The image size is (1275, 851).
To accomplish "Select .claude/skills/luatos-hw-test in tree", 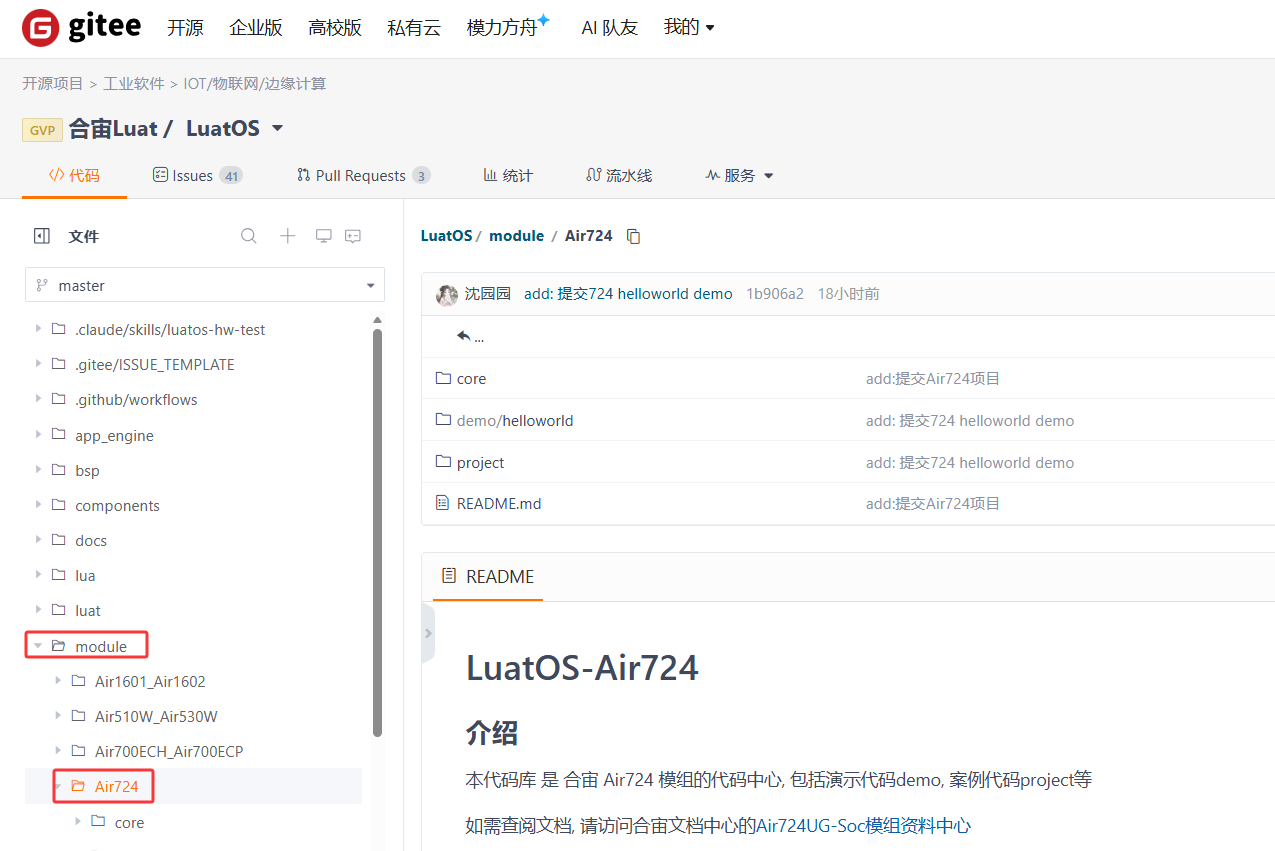I will pos(170,329).
